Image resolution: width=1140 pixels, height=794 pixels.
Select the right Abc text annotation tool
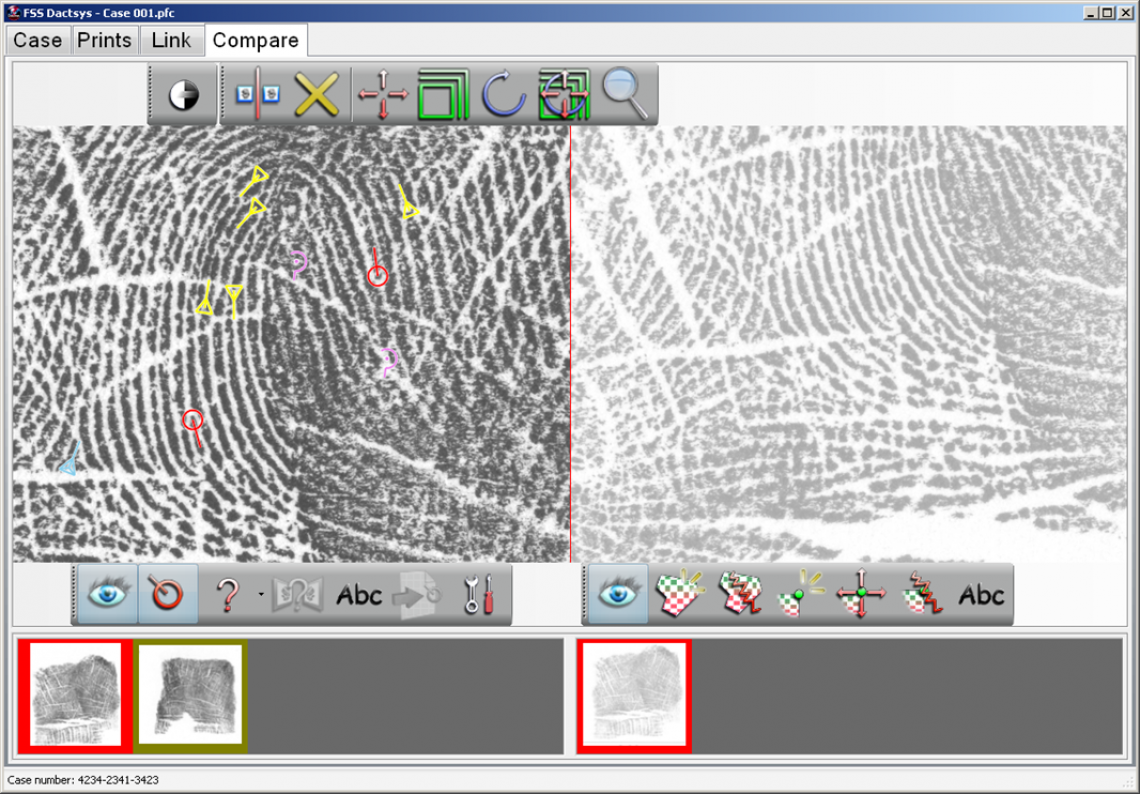982,596
